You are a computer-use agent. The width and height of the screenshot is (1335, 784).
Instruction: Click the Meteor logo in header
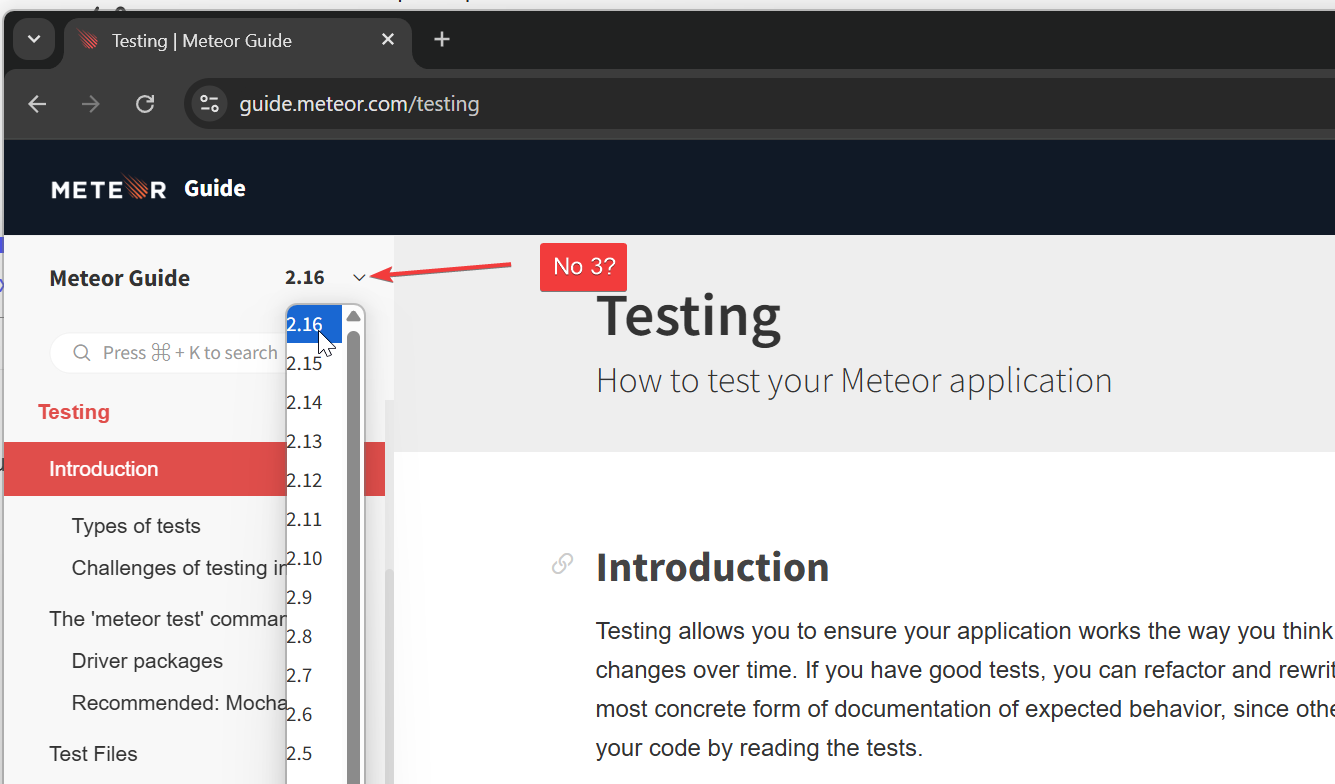[x=109, y=188]
